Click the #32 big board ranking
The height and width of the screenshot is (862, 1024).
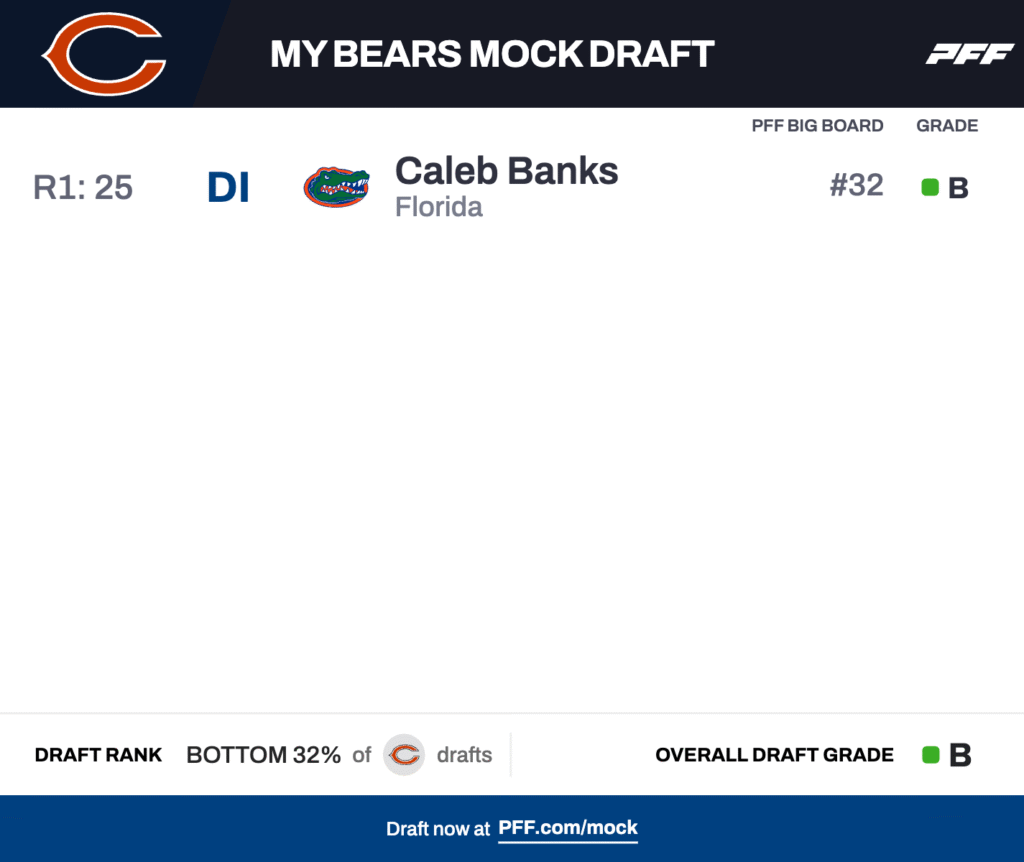coord(856,185)
